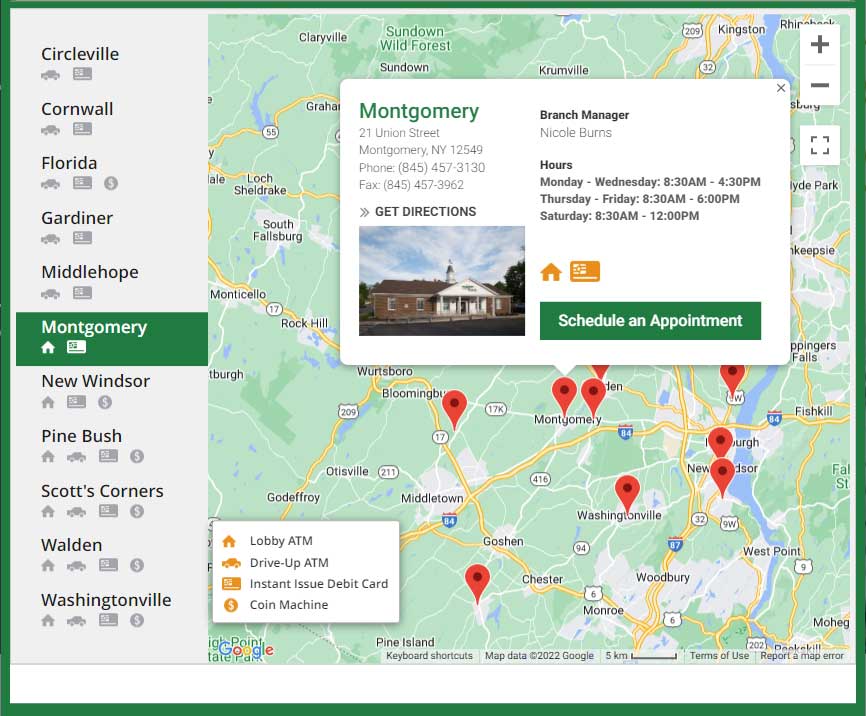The width and height of the screenshot is (866, 716).
Task: Click the Montgomery branch photo
Action: pos(442,281)
